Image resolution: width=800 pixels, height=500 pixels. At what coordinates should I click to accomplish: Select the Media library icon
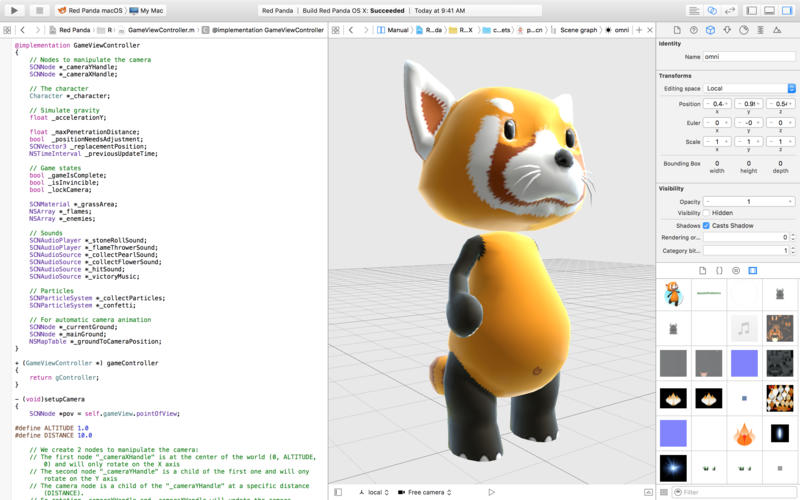[x=753, y=271]
